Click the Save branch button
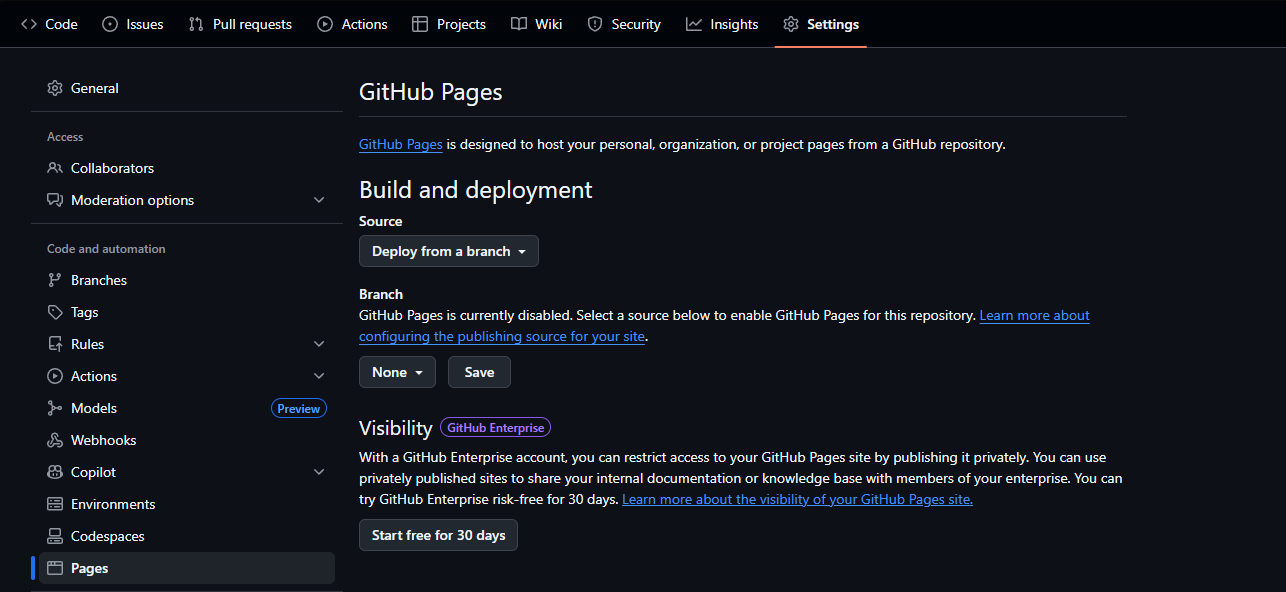This screenshot has height=592, width=1286. [x=479, y=371]
